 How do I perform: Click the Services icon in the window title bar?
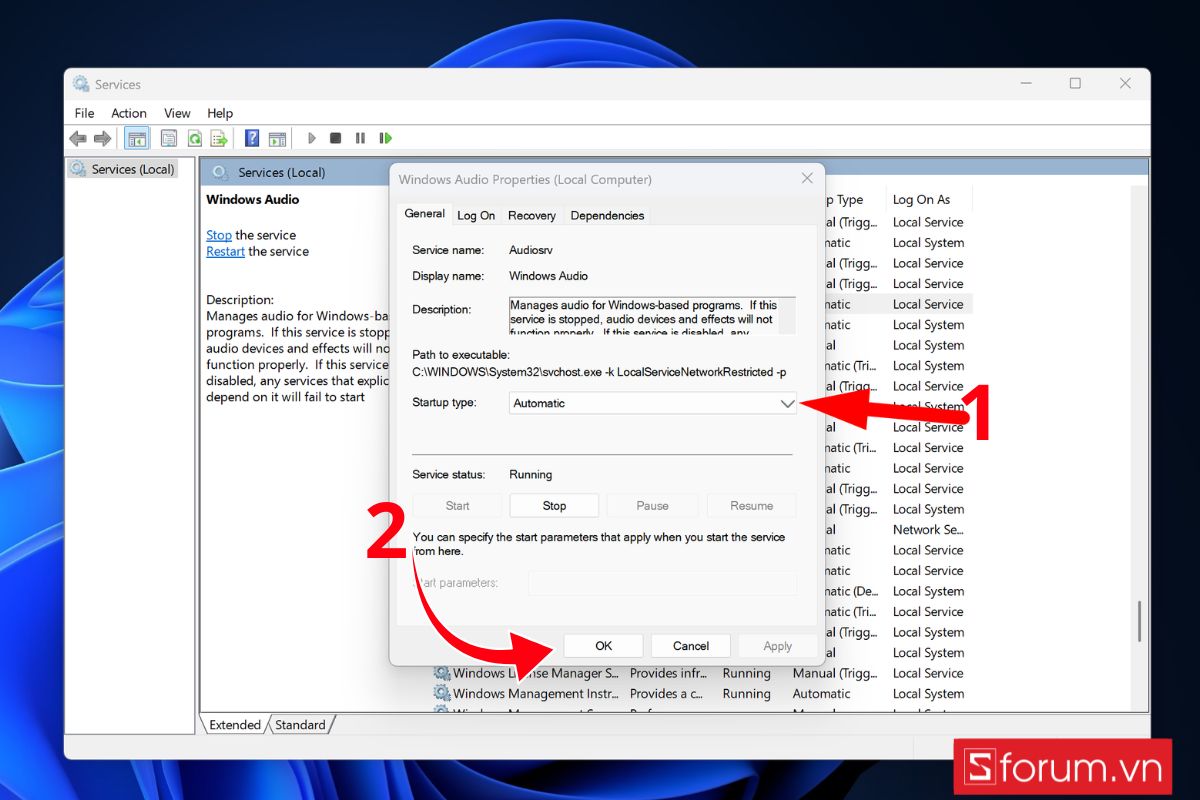(81, 84)
